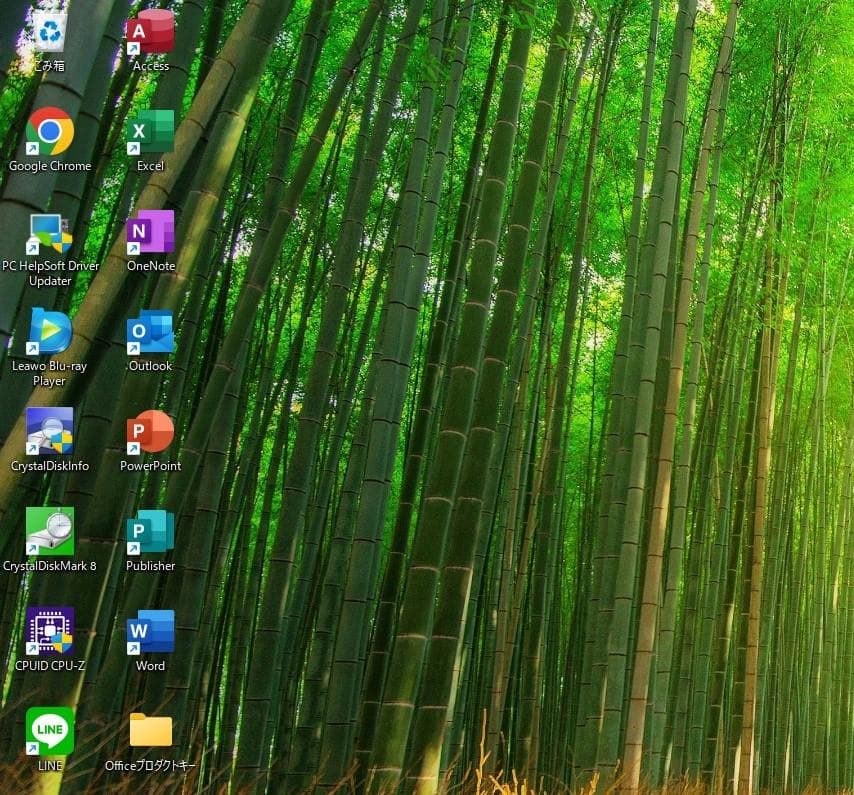
Task: Select the Leawo Blu-ray Player icon
Action: (49, 331)
